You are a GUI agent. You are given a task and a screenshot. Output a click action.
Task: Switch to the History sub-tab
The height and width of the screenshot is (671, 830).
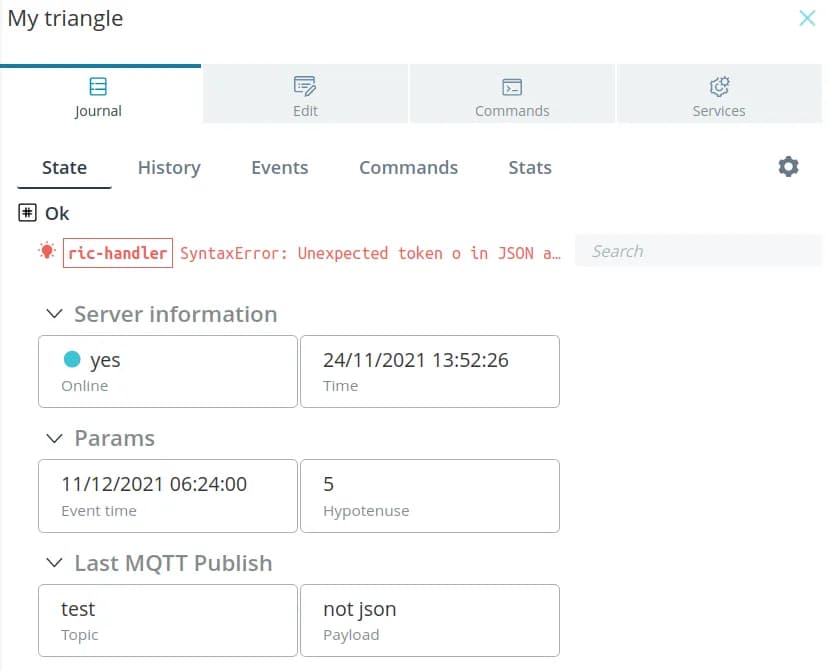click(x=169, y=168)
